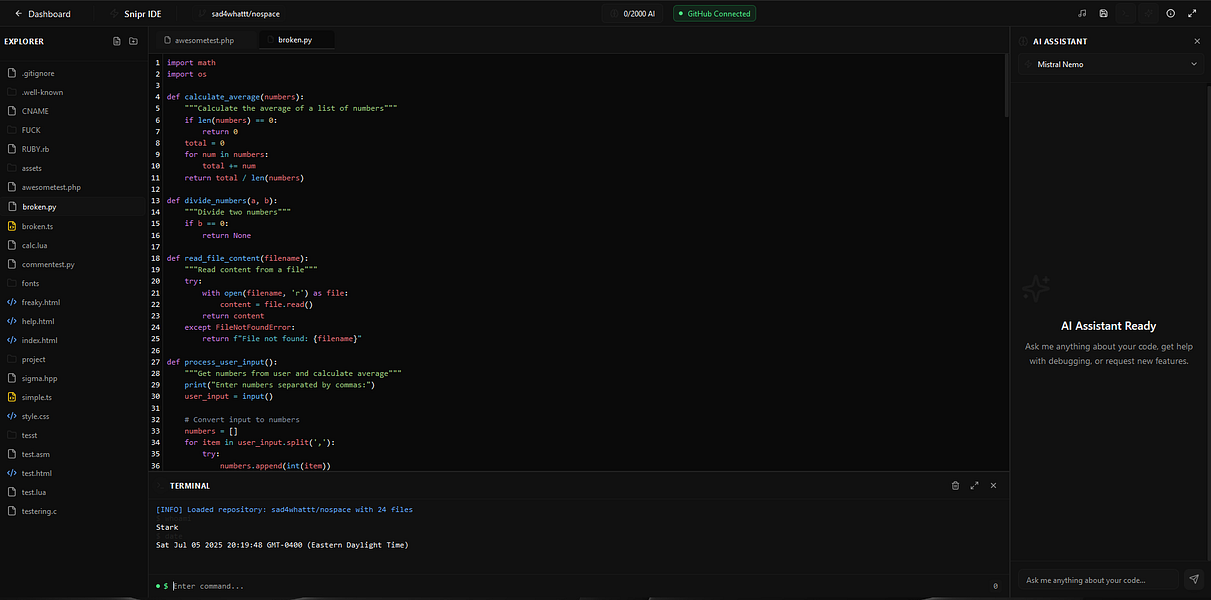Image resolution: width=1211 pixels, height=600 pixels.
Task: Create a new file in Explorer
Action: tap(117, 41)
